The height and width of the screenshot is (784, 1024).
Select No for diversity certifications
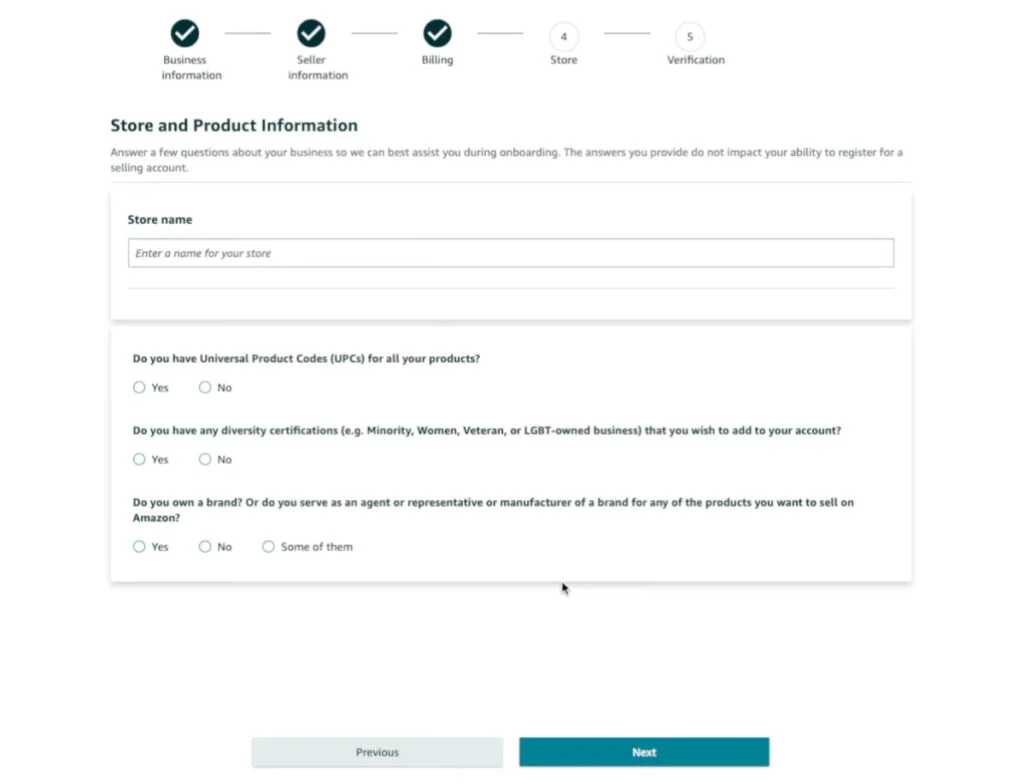(204, 459)
